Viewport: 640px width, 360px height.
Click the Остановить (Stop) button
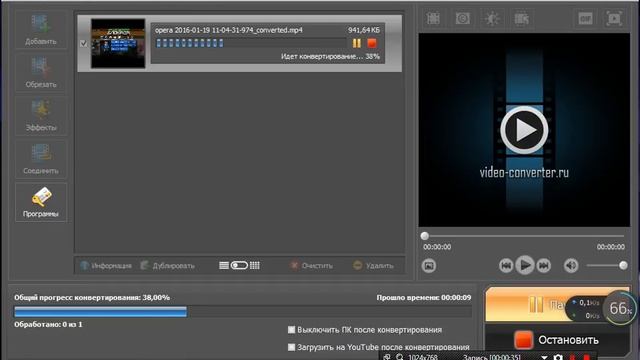tap(557, 340)
